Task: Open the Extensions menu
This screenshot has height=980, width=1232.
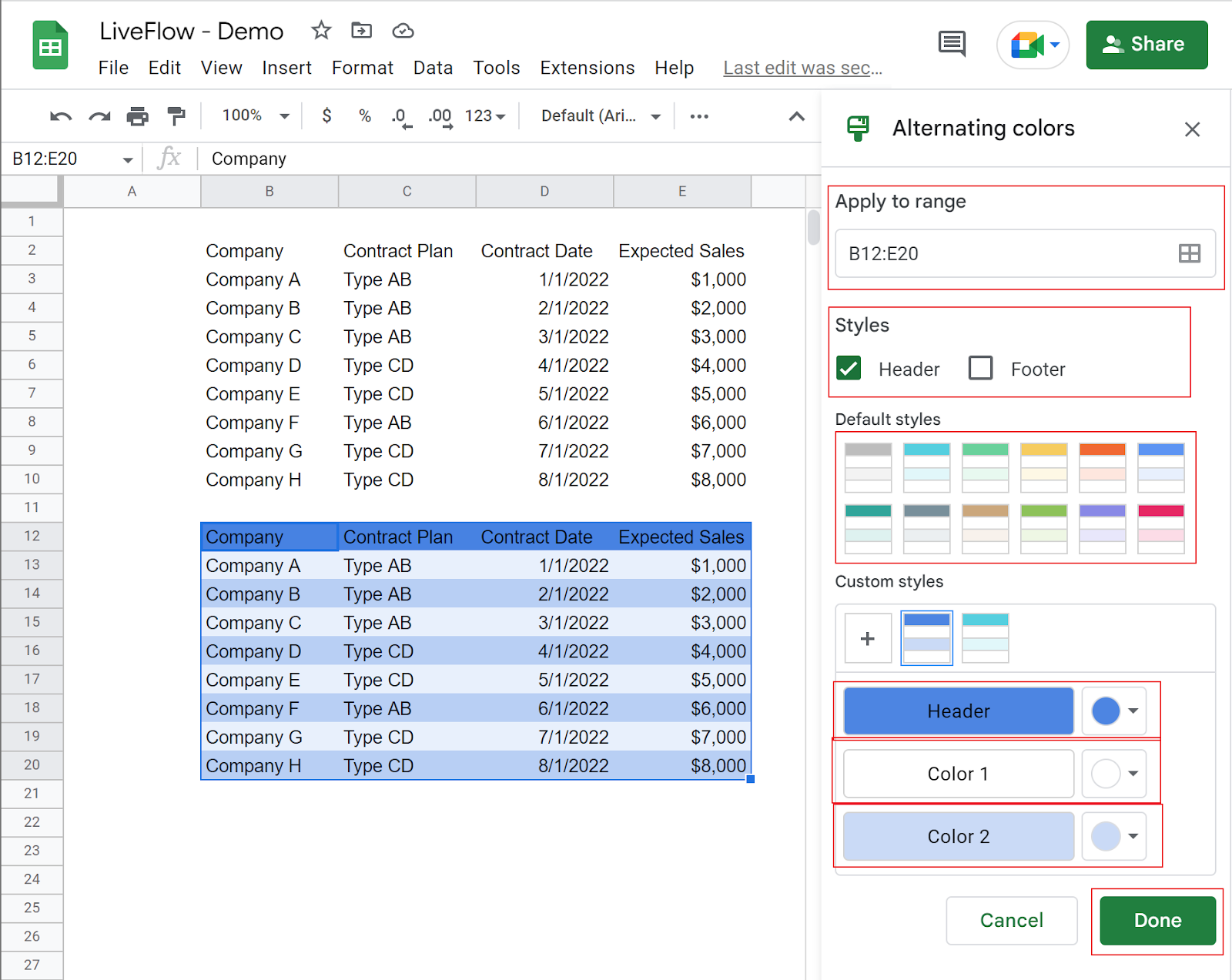Action: (587, 68)
